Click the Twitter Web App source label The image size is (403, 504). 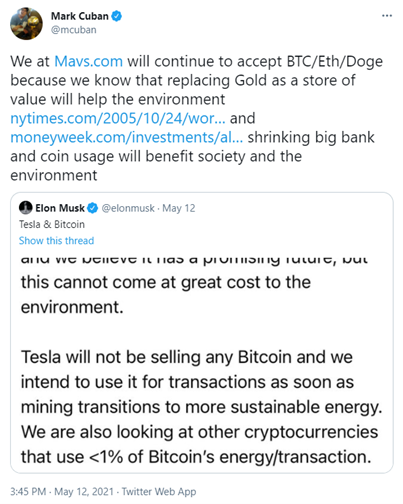pos(159,491)
